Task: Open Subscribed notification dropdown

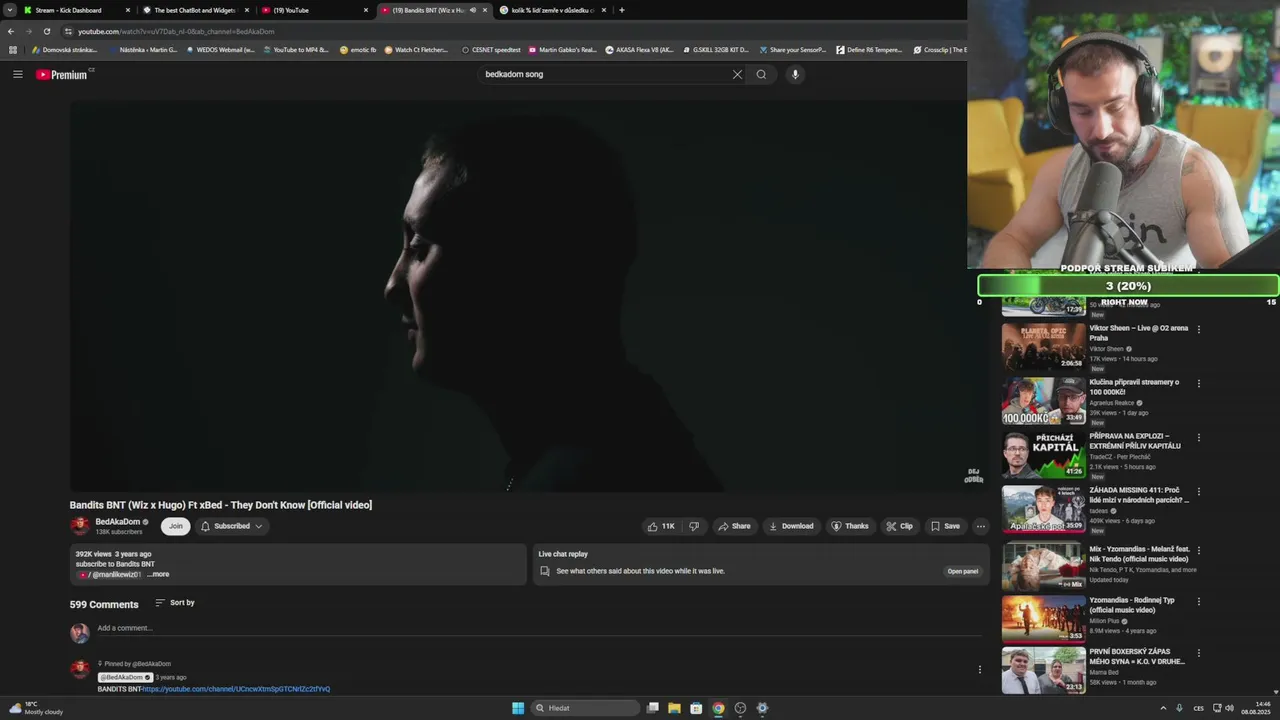Action: tap(231, 526)
